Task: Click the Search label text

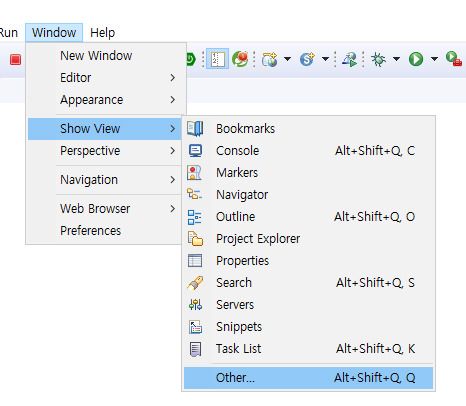Action: point(234,283)
